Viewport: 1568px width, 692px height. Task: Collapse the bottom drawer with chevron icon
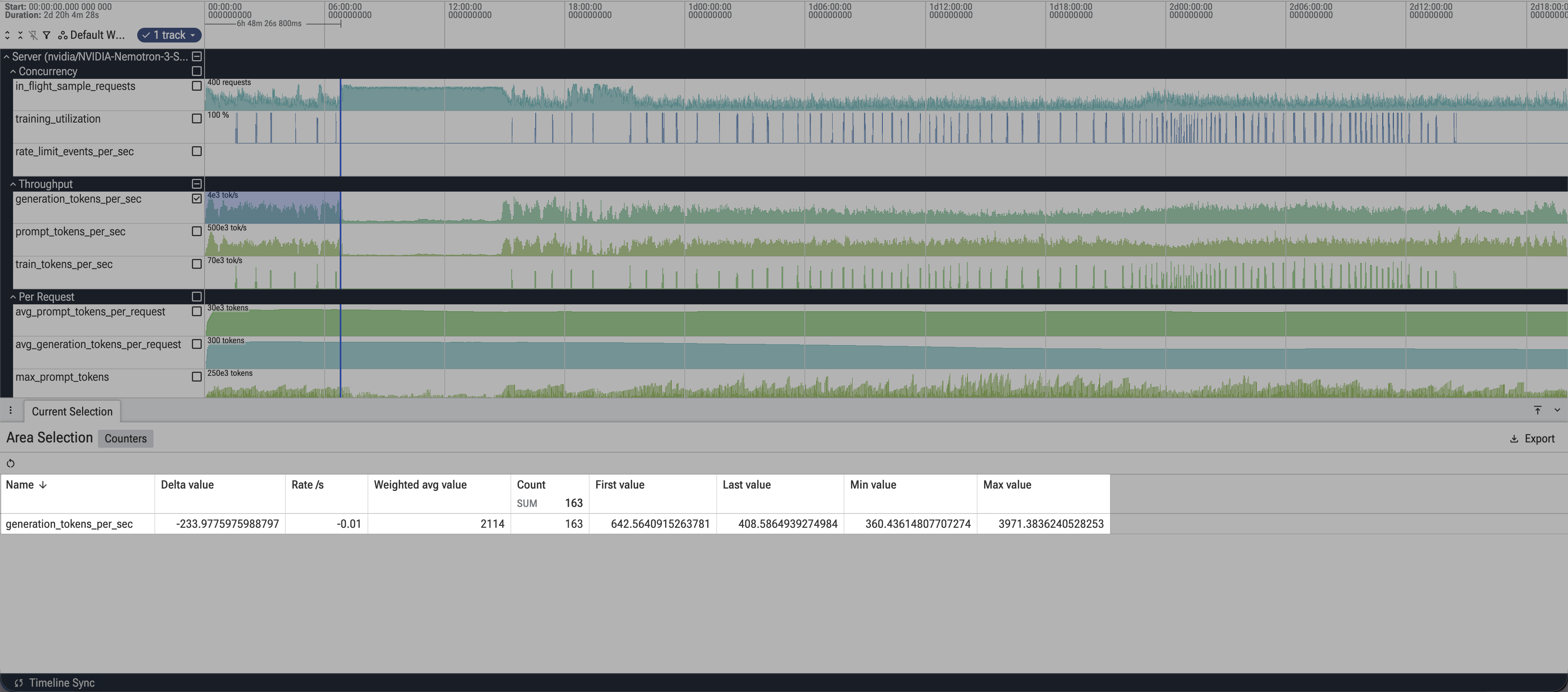coord(1557,411)
